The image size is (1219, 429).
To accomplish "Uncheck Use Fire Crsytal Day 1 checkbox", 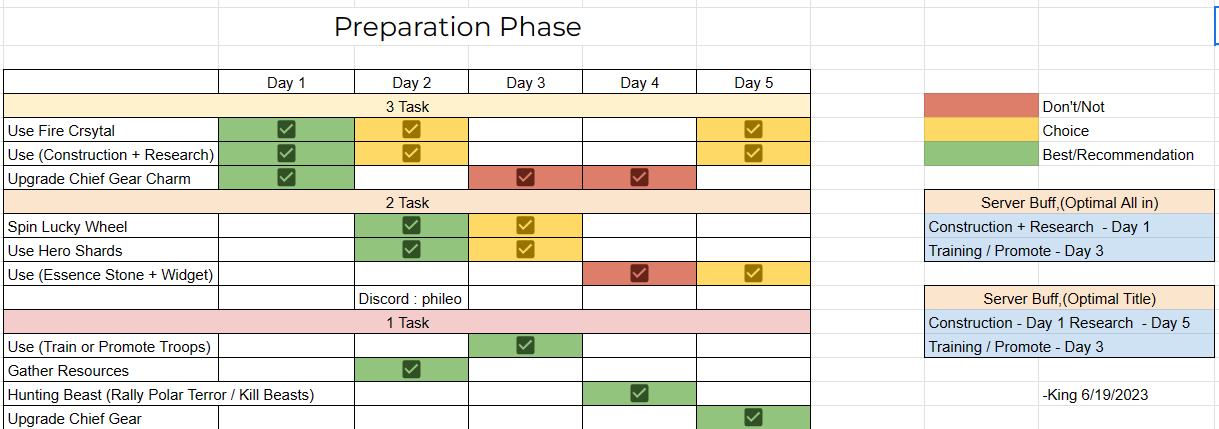I will [286, 129].
